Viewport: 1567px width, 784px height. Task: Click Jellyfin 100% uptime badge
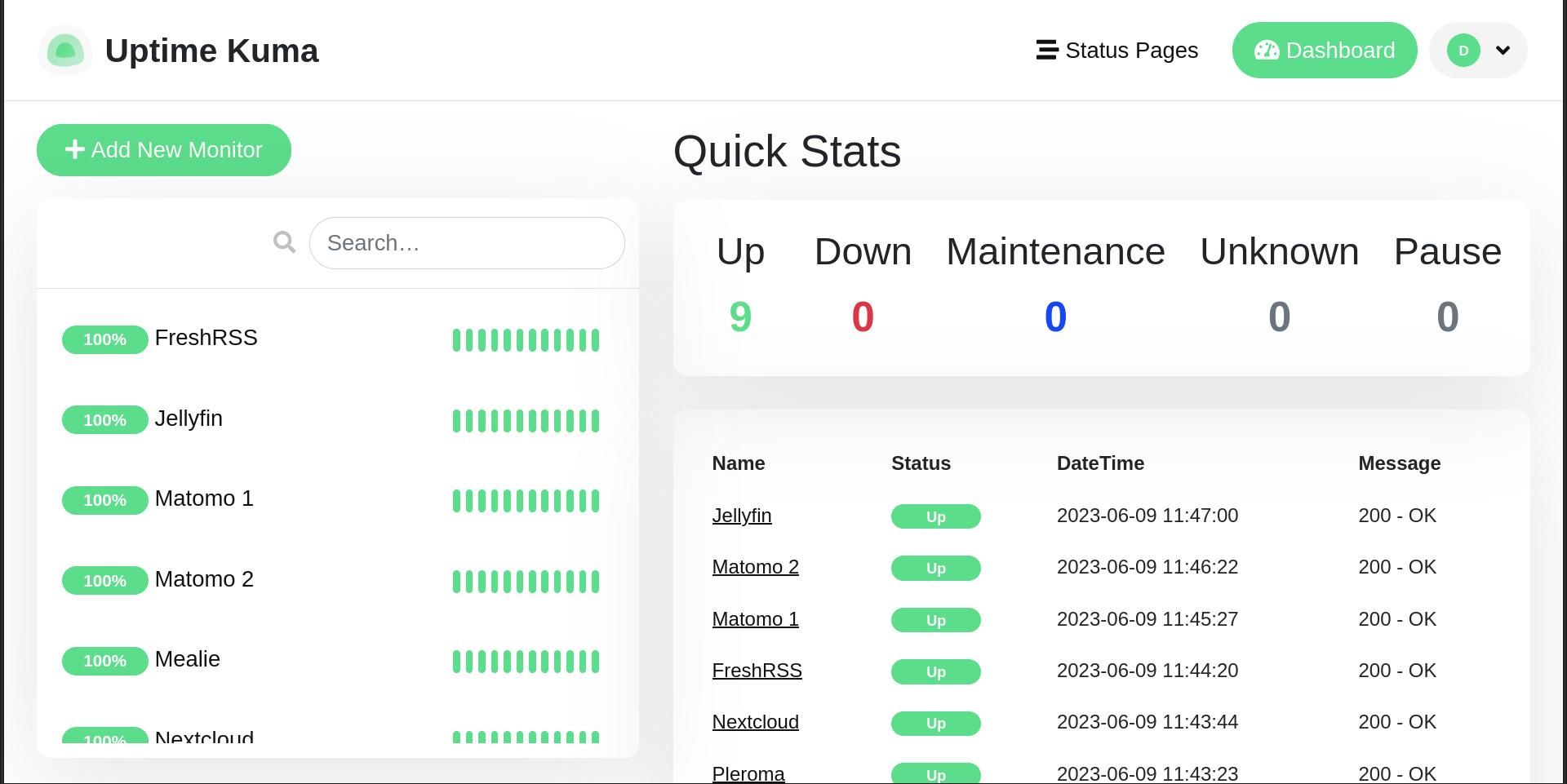[x=104, y=420]
